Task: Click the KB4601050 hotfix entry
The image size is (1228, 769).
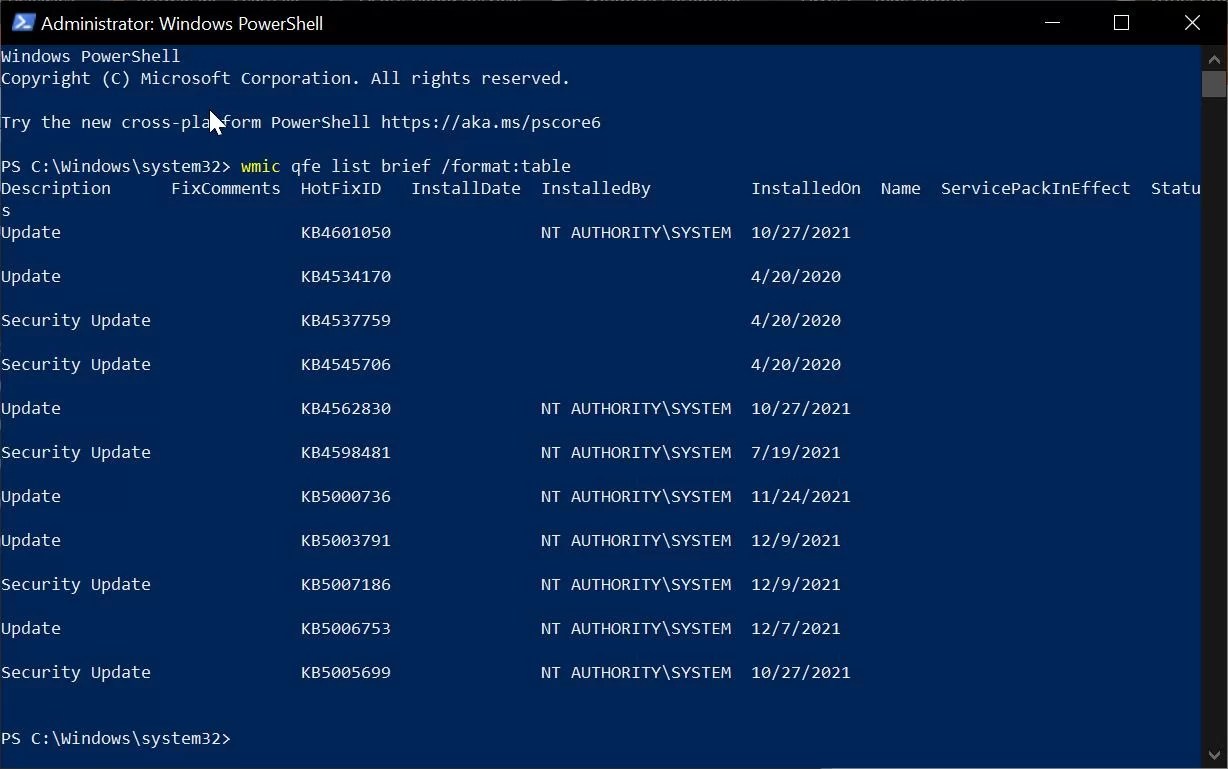Action: [x=345, y=232]
